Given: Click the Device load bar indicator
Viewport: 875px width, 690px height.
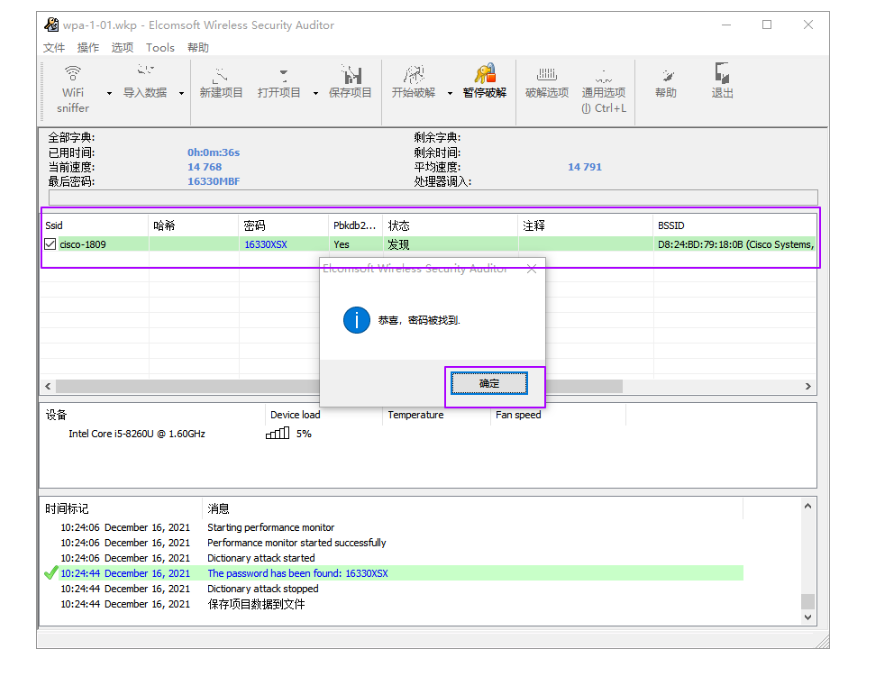Looking at the screenshot, I should coord(277,433).
